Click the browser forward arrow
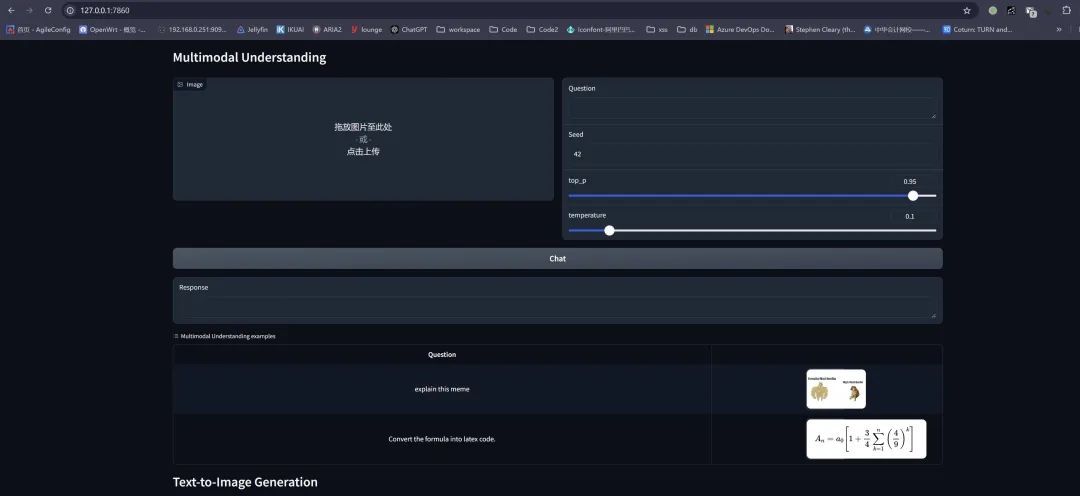1080x496 pixels. tap(29, 10)
